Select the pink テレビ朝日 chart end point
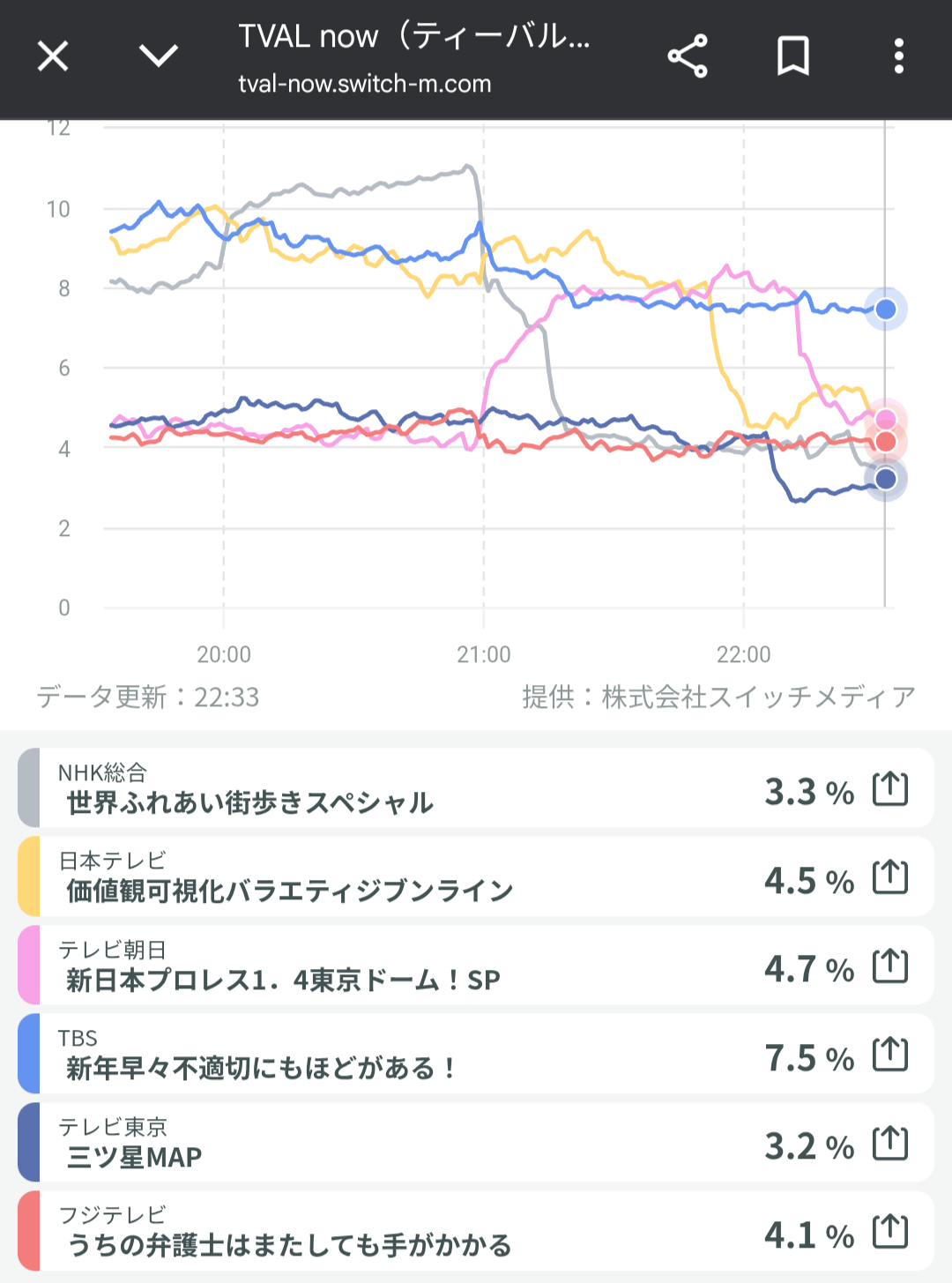Screen dimensions: 952x1283 tap(886, 419)
